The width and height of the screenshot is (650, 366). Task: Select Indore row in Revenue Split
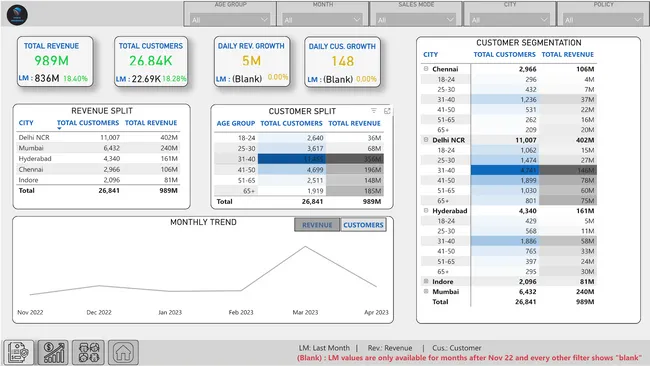click(98, 180)
